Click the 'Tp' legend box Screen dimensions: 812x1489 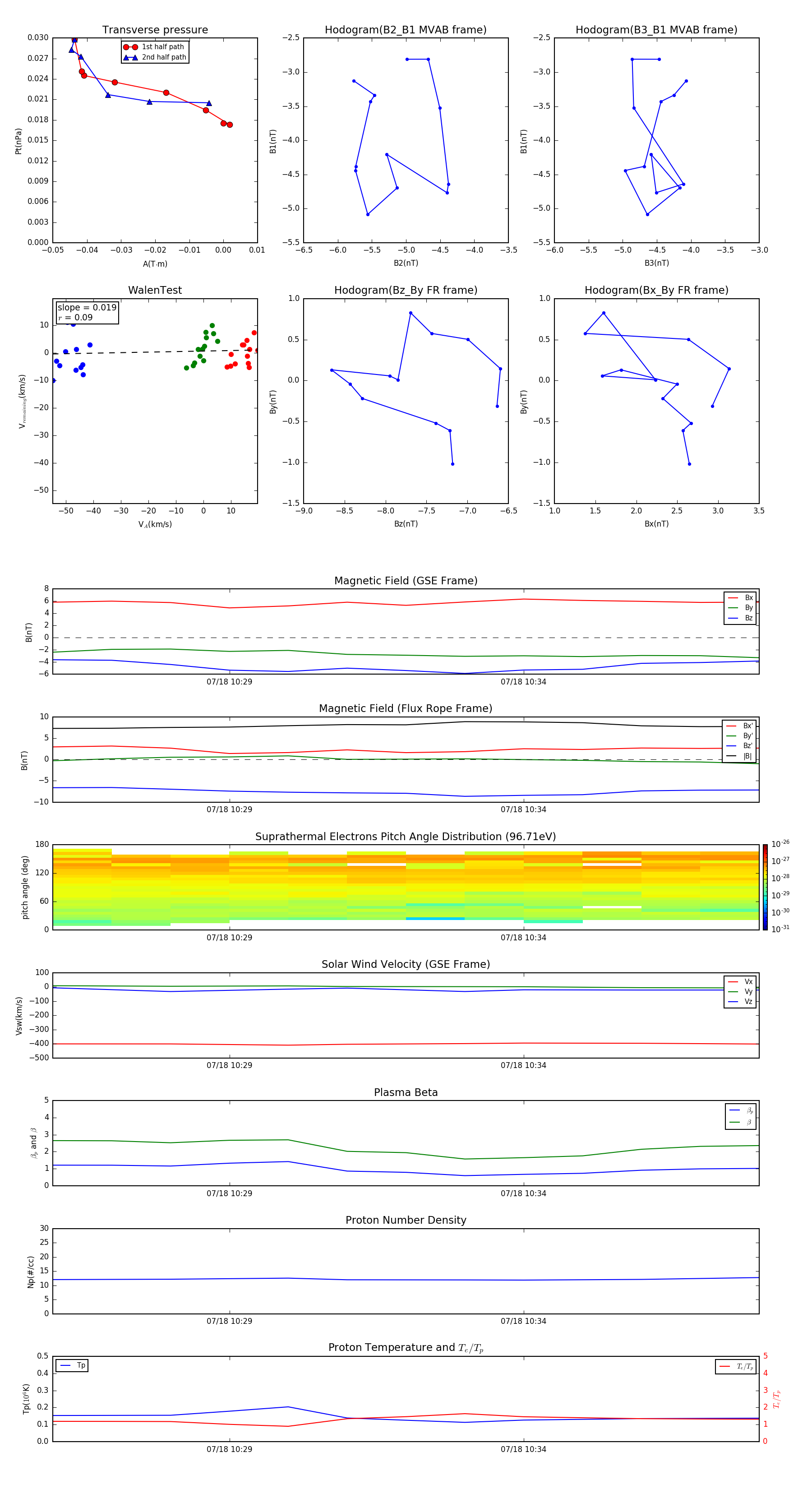tap(72, 1365)
